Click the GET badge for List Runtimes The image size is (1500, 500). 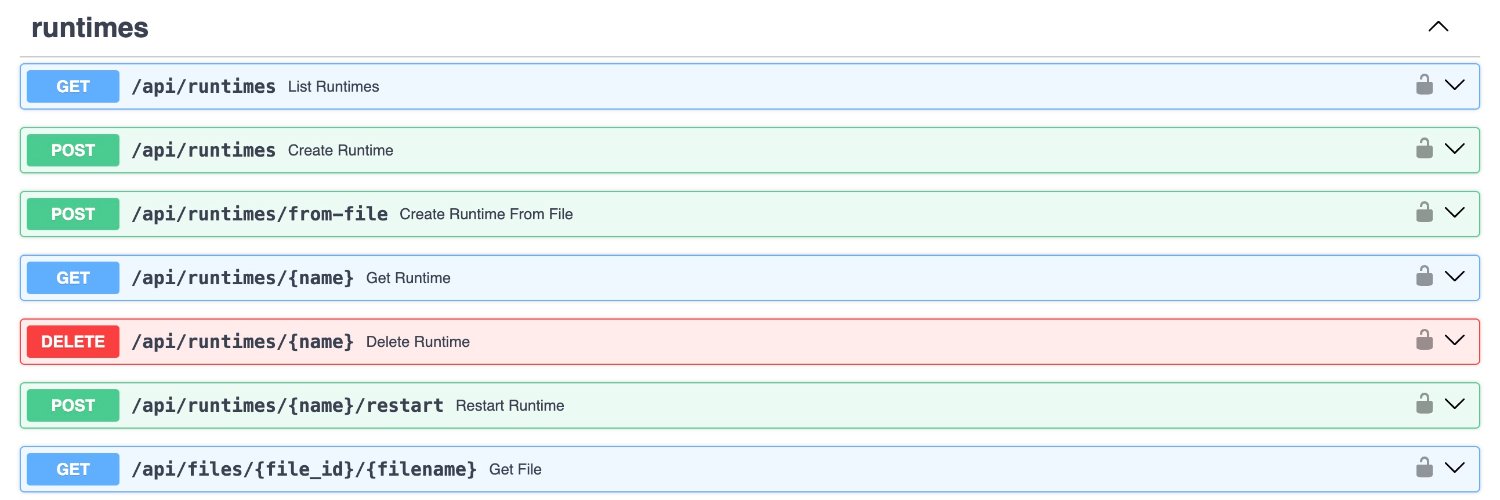click(x=73, y=86)
